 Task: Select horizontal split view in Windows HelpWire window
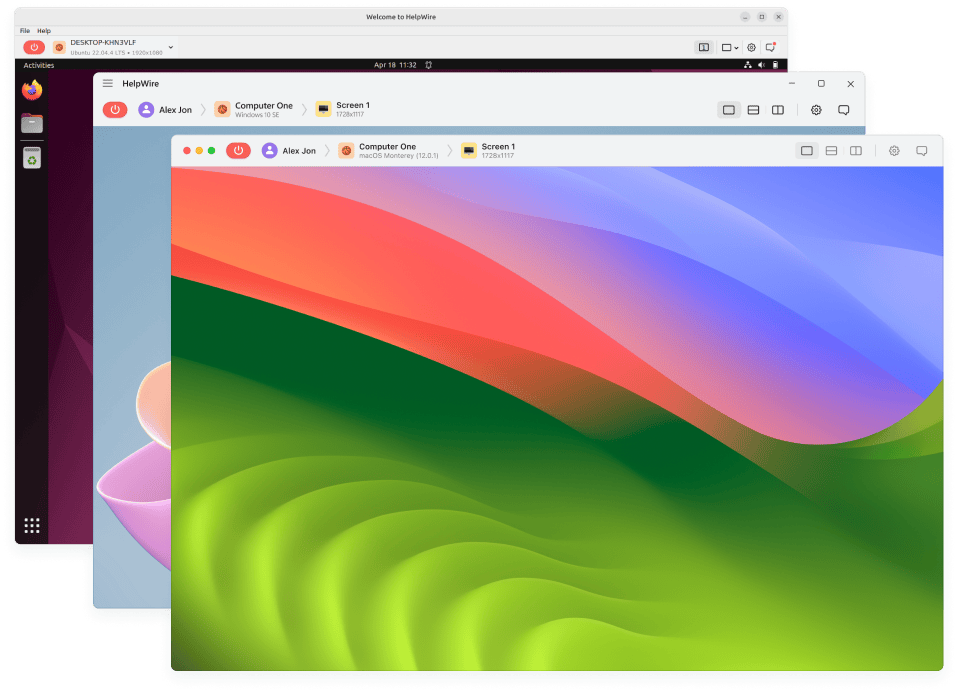pos(753,110)
